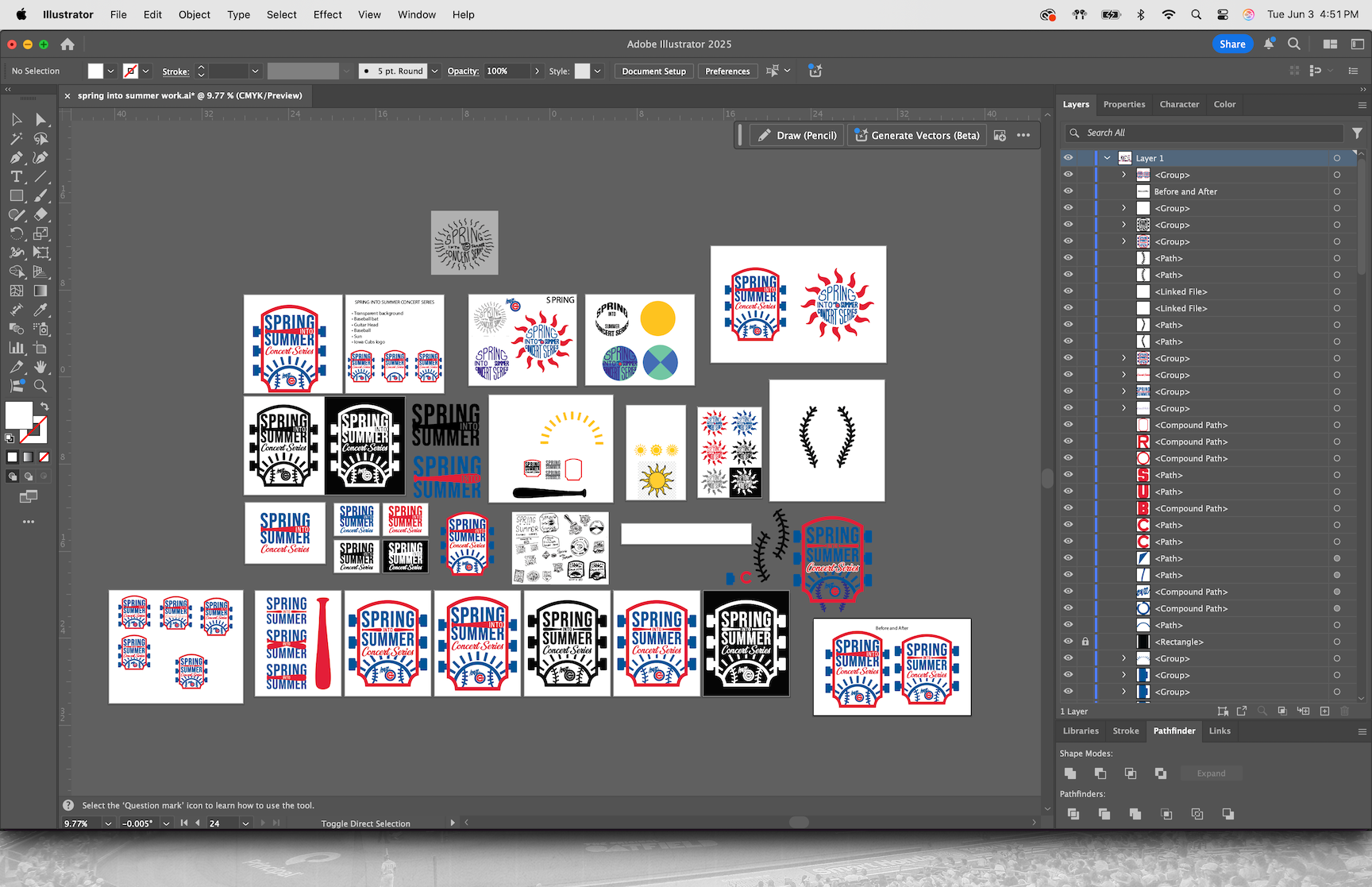
Task: Open the rotate view angle dropdown
Action: 166,823
